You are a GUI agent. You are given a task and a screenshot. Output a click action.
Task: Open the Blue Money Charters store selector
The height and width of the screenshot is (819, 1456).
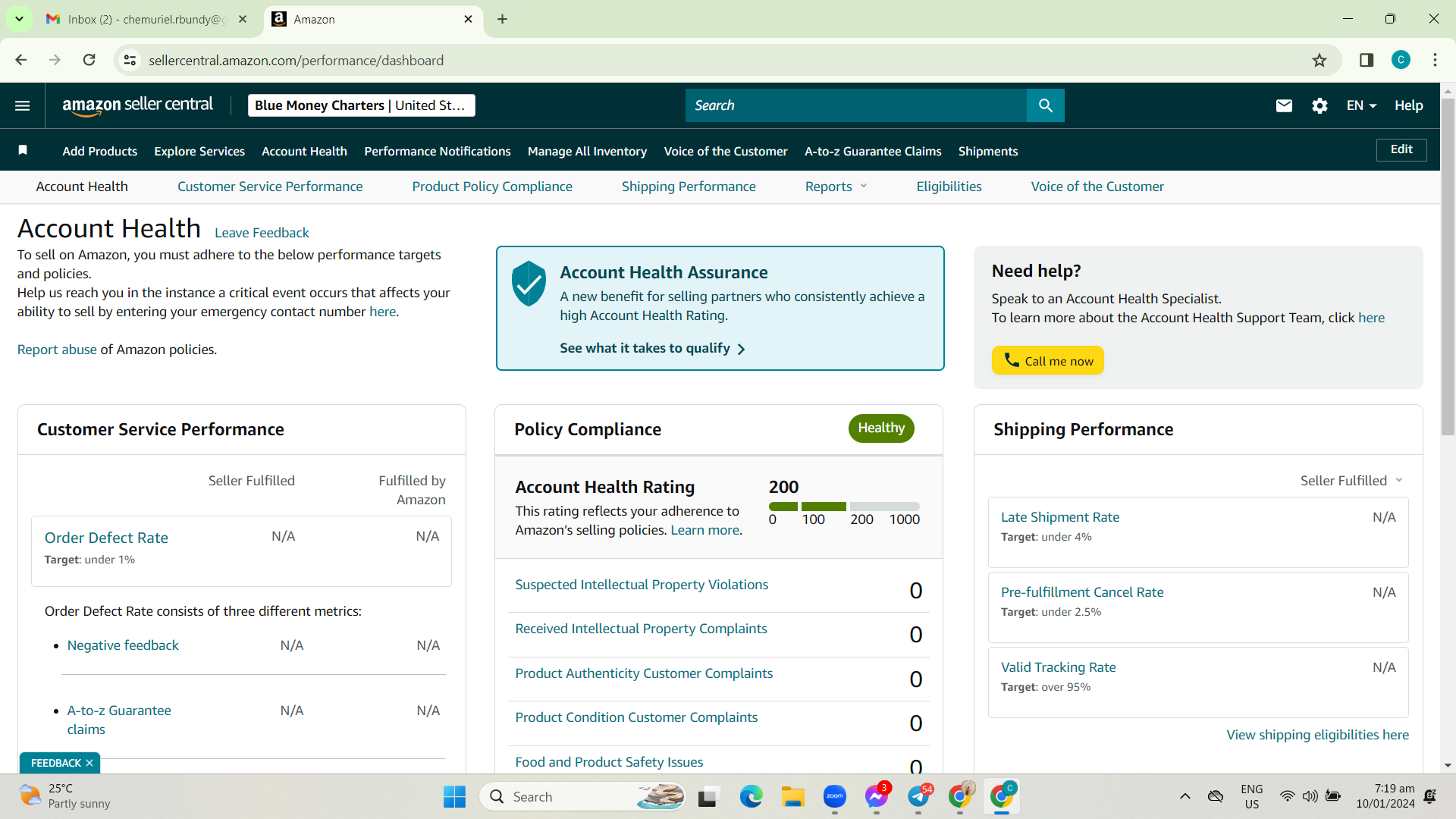(x=362, y=105)
